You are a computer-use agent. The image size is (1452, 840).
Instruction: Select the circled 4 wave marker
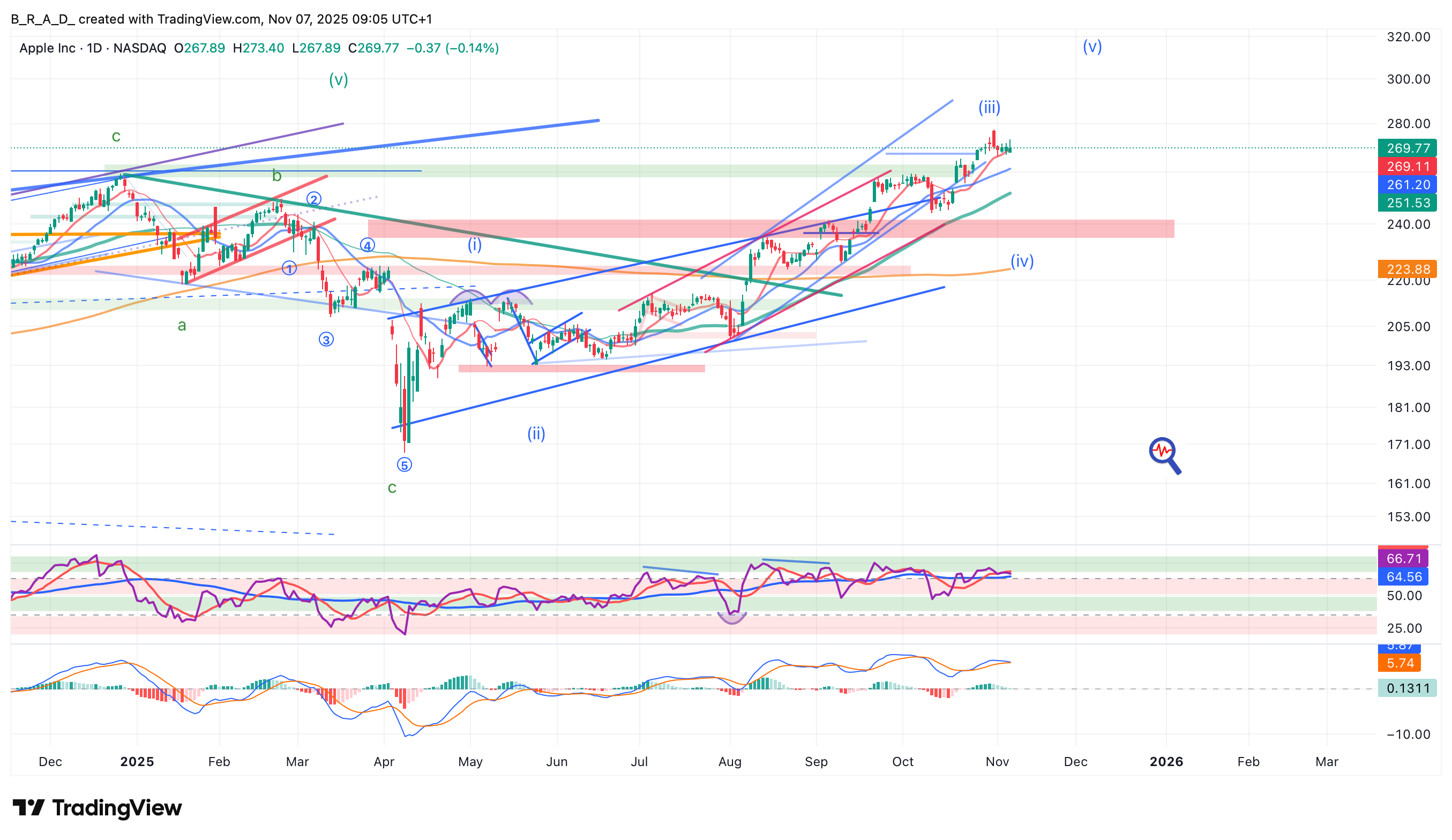coord(368,245)
